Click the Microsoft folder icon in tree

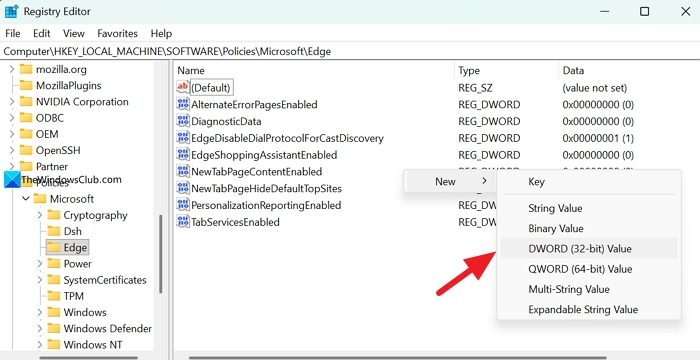tap(40, 199)
